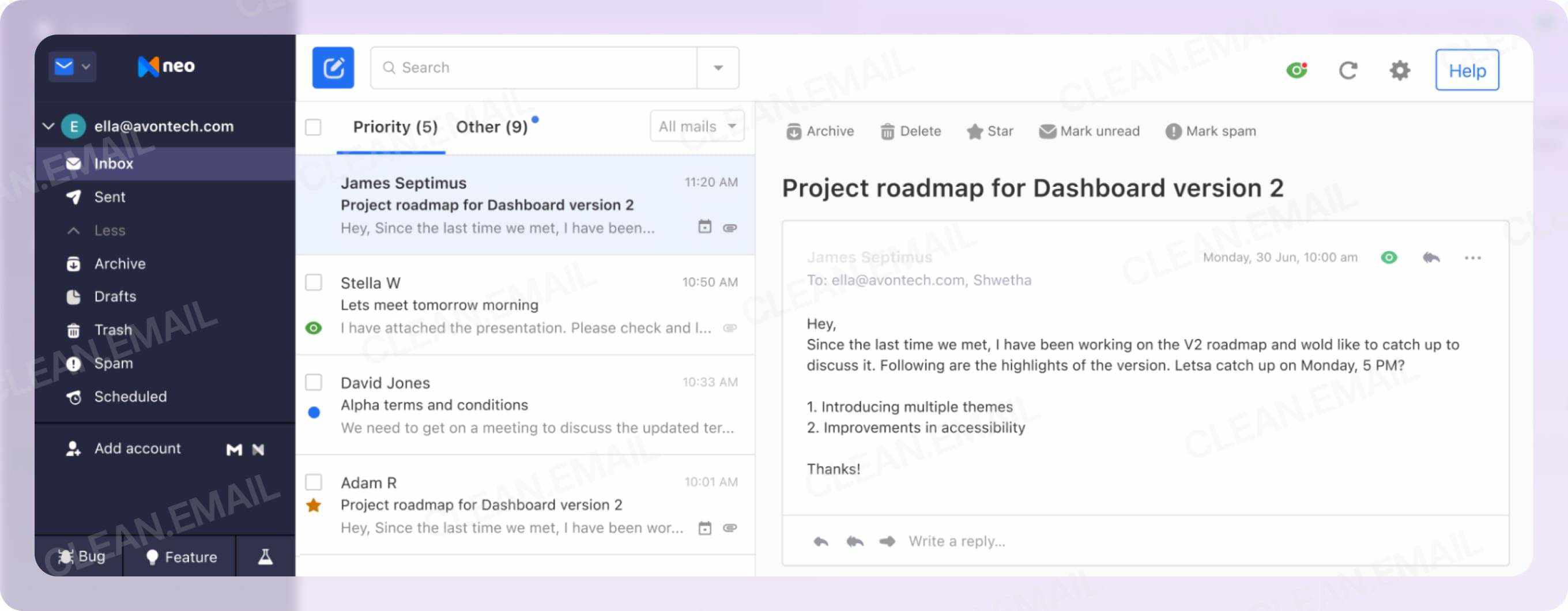
Task: Toggle the select-all emails checkbox
Action: (x=314, y=127)
